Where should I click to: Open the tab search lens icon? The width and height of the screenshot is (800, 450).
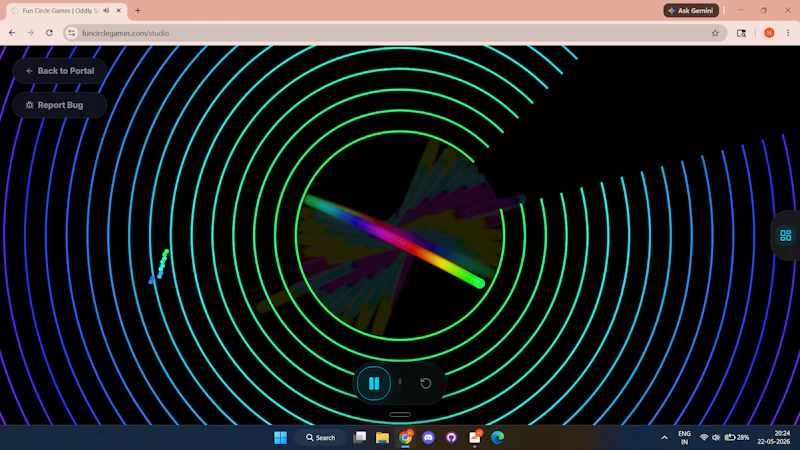pos(741,33)
